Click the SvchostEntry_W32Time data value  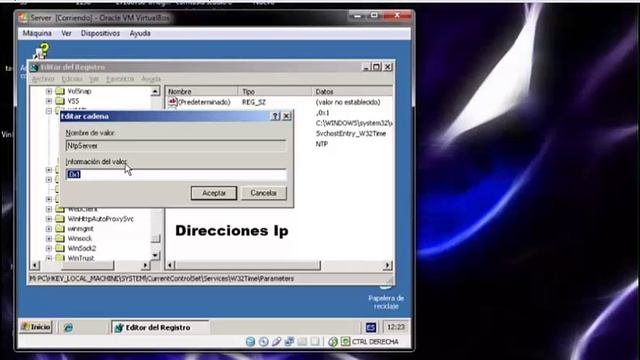point(351,133)
